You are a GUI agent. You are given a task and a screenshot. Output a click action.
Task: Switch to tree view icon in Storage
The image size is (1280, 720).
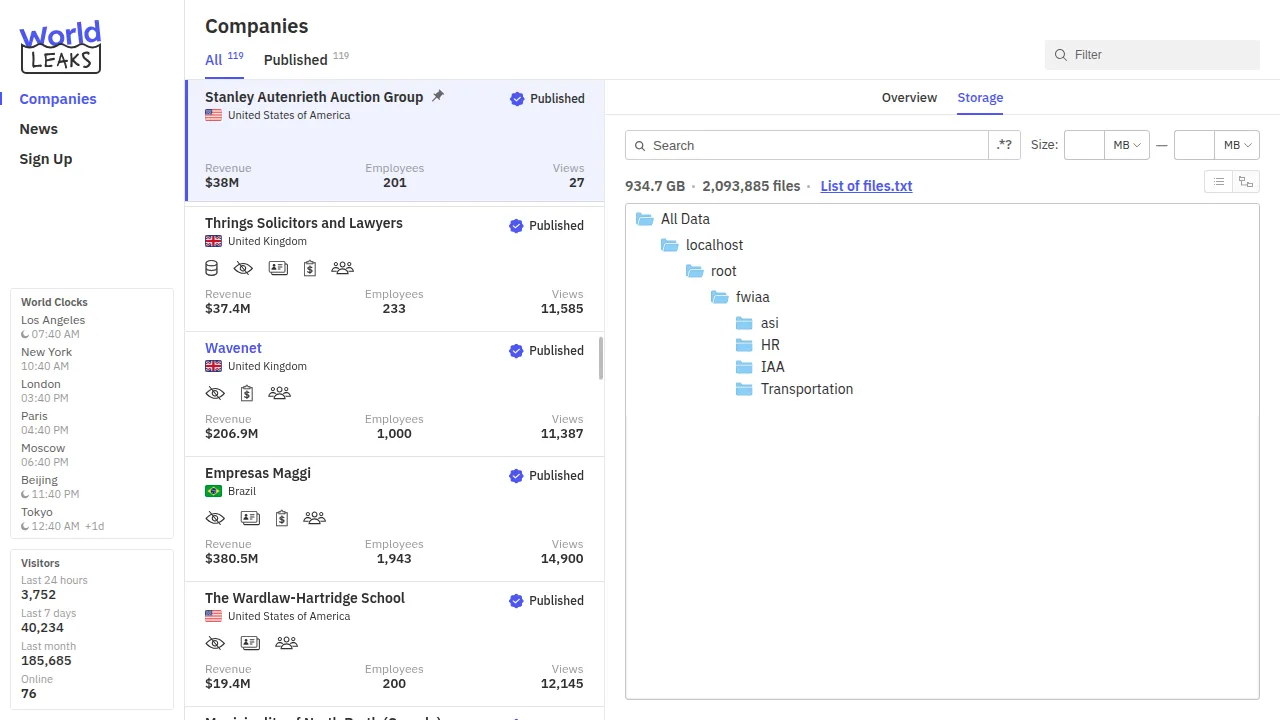pyautogui.click(x=1245, y=181)
